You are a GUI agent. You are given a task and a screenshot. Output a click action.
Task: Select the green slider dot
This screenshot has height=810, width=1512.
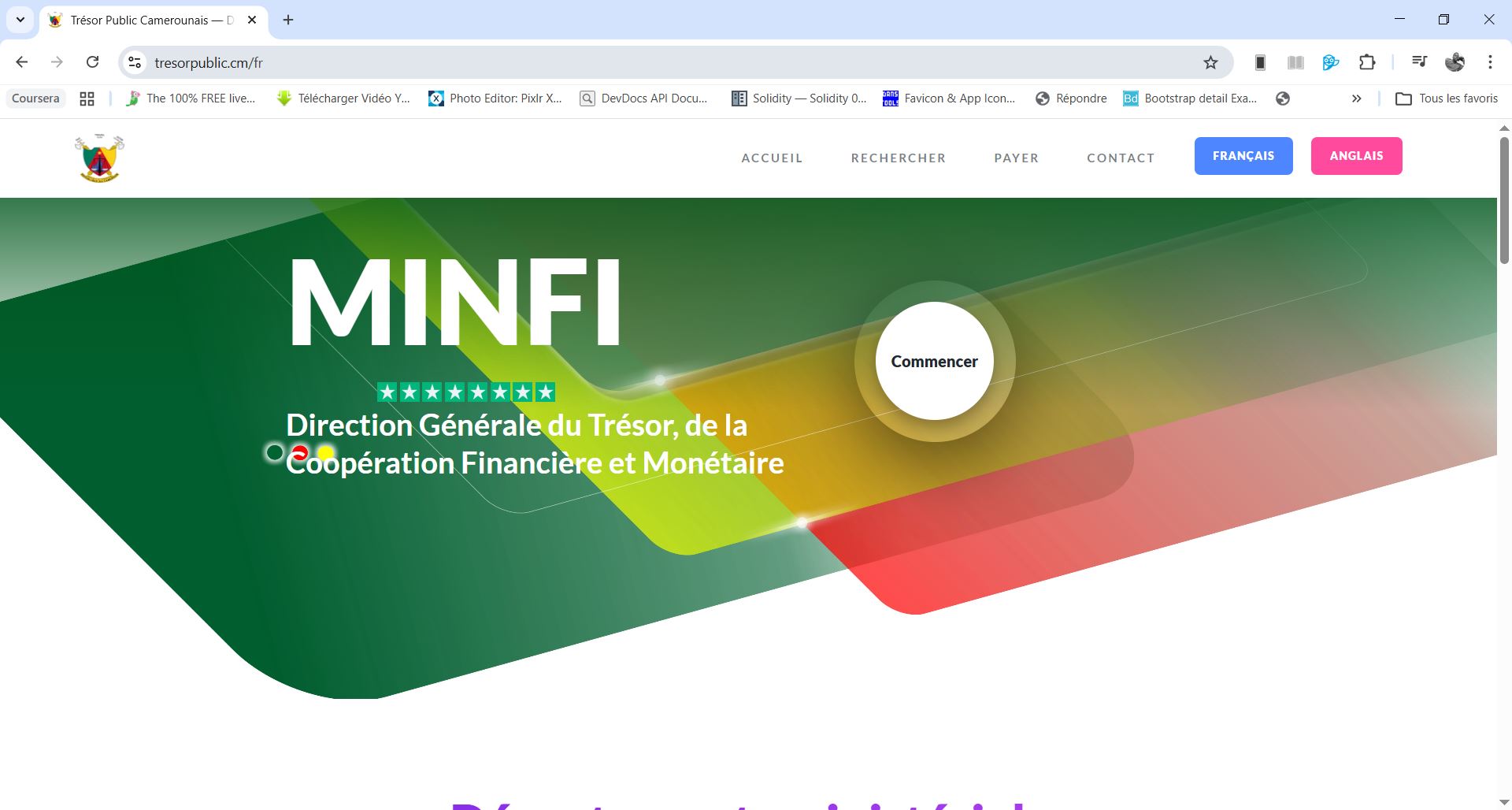[275, 452]
